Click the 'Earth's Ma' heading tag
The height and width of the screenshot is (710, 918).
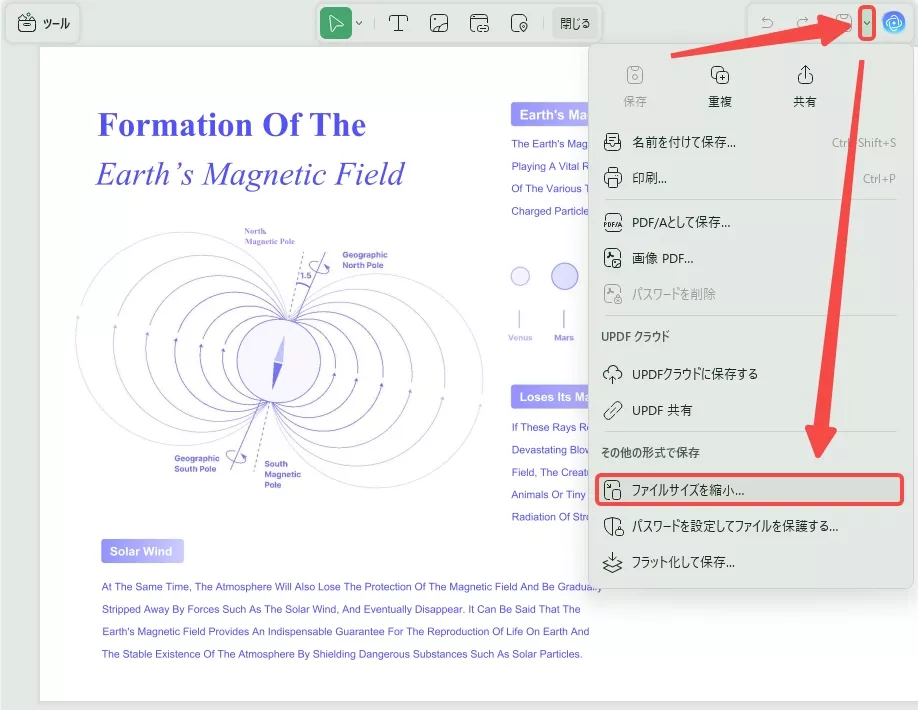[x=550, y=115]
